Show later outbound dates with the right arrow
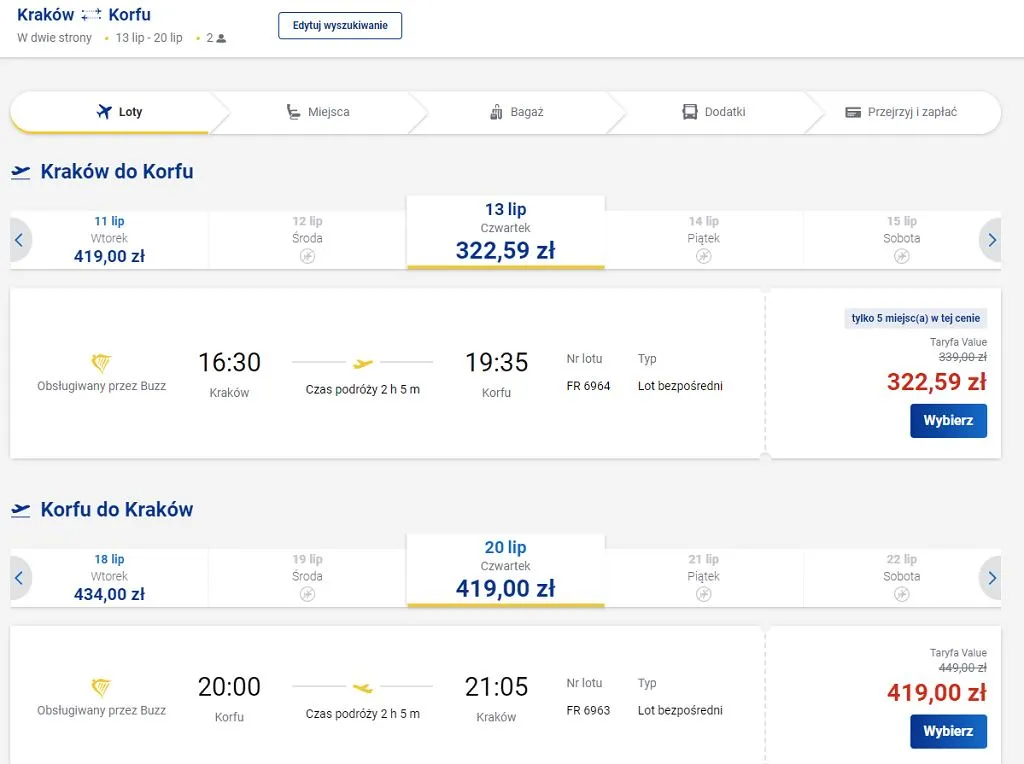 coord(991,240)
